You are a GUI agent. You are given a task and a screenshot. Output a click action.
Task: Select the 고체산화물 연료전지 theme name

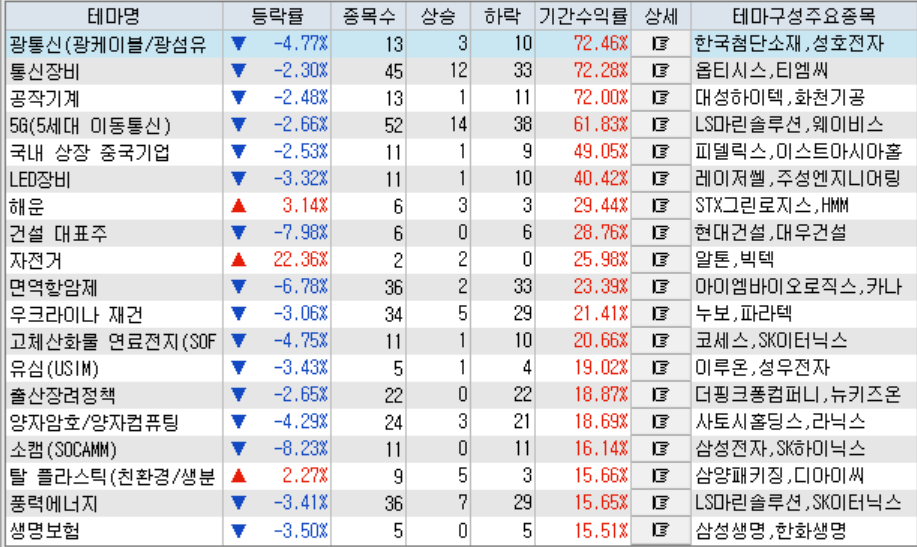[113, 342]
